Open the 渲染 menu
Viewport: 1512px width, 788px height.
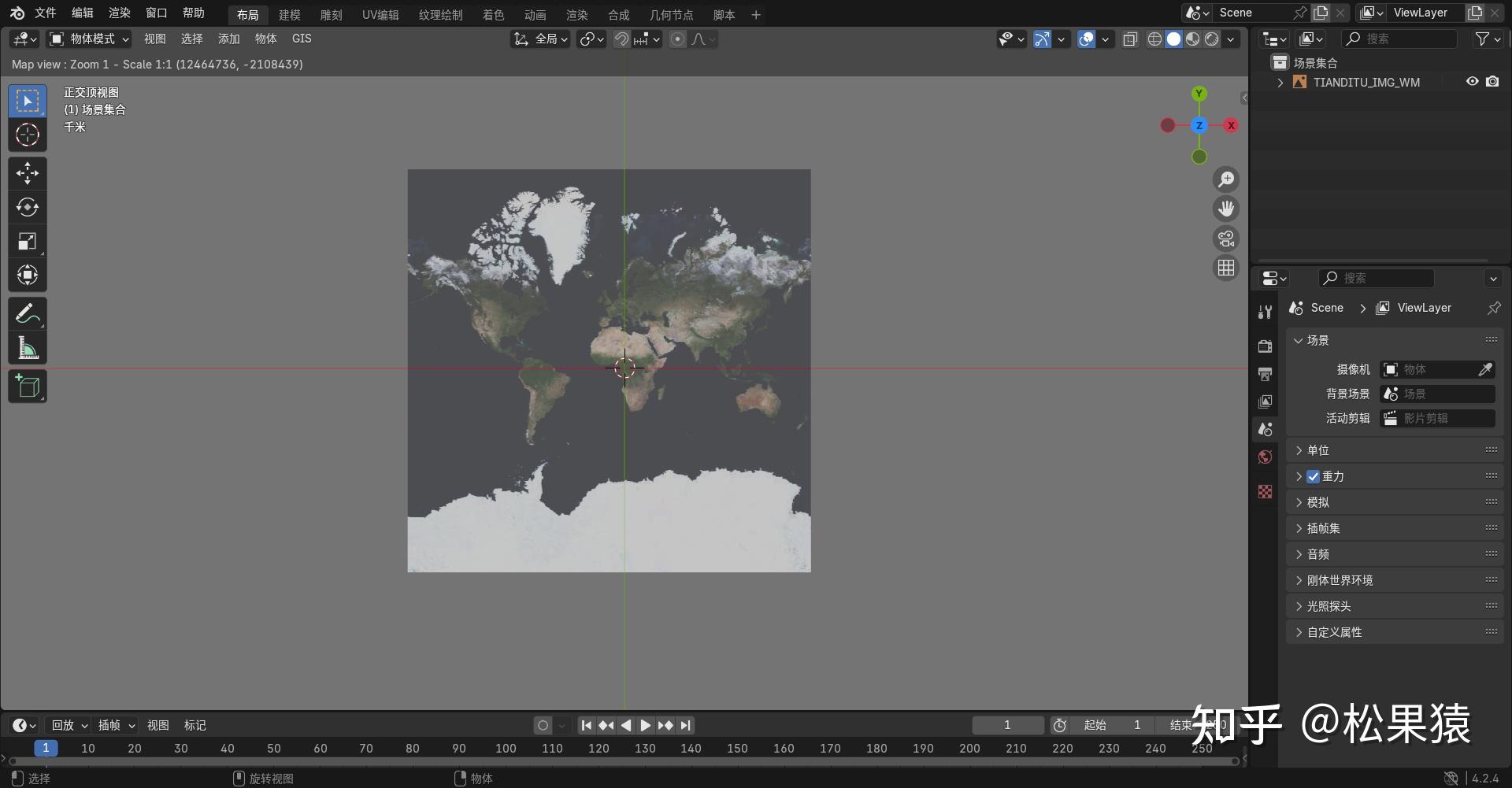pyautogui.click(x=119, y=13)
